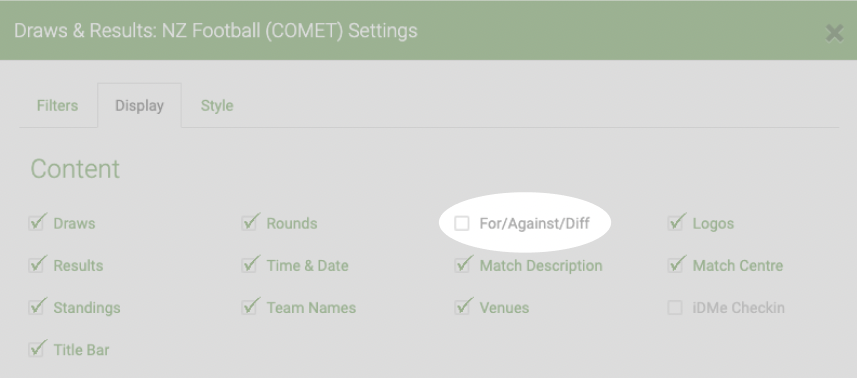Switch to the Filters tab

57,105
